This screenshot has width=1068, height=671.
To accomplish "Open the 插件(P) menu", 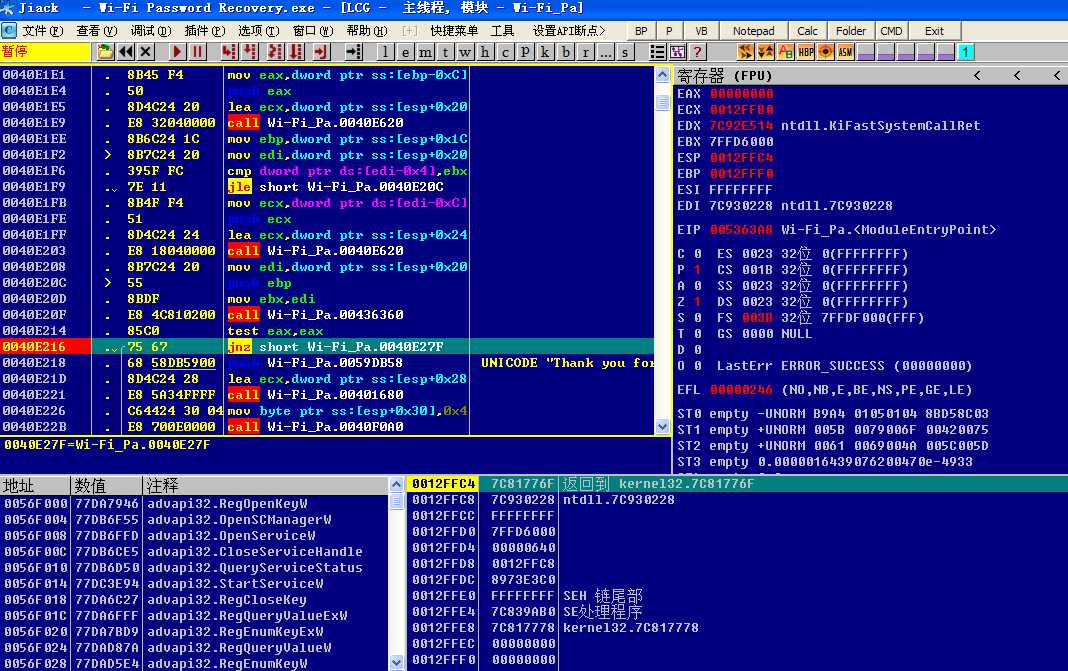I will (204, 31).
